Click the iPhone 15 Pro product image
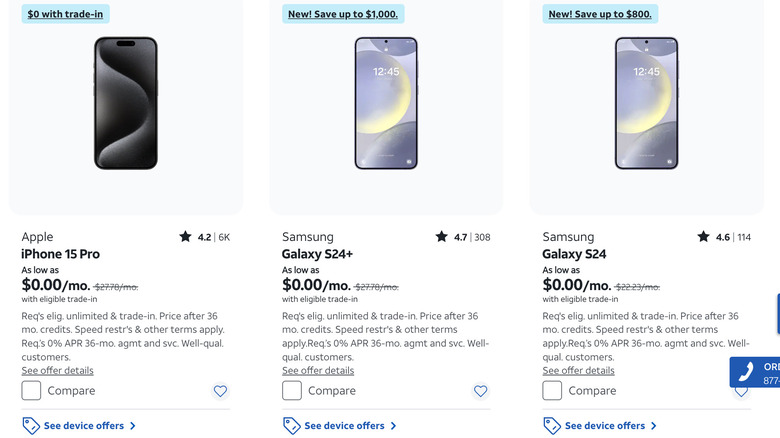 point(125,103)
